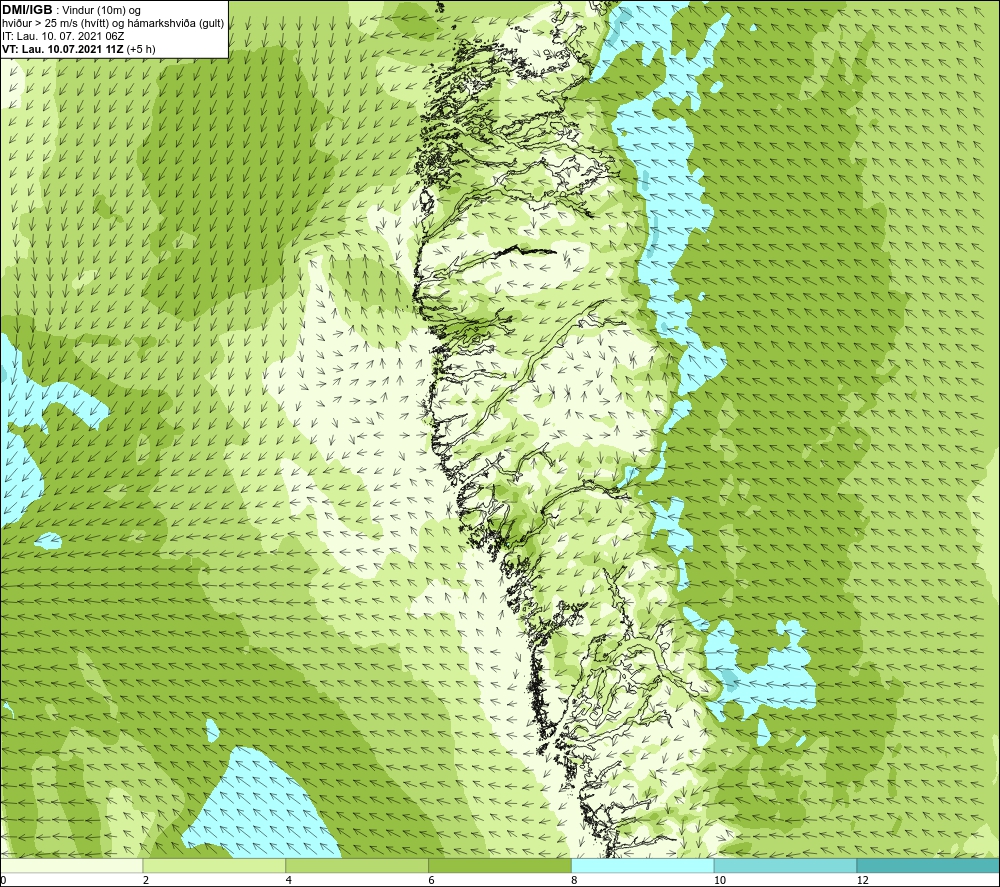Click the 8–10 m/s light blue band
Image resolution: width=1000 pixels, height=887 pixels.
643,865
